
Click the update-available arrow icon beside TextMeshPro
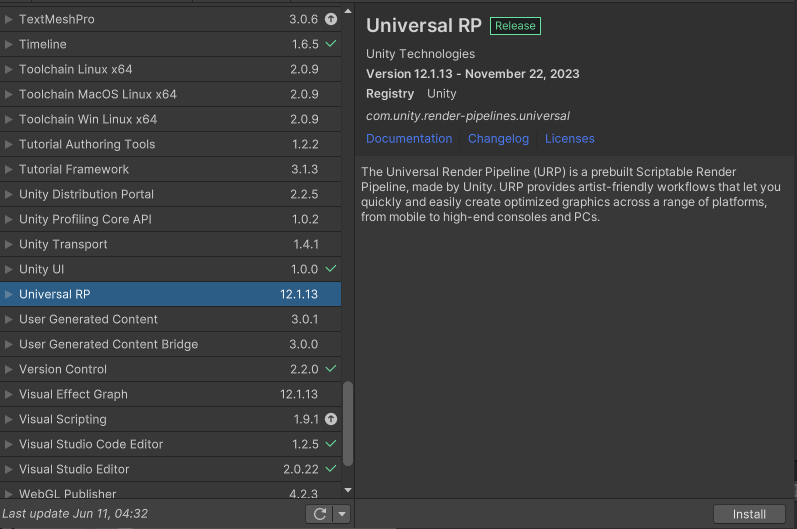pyautogui.click(x=331, y=19)
